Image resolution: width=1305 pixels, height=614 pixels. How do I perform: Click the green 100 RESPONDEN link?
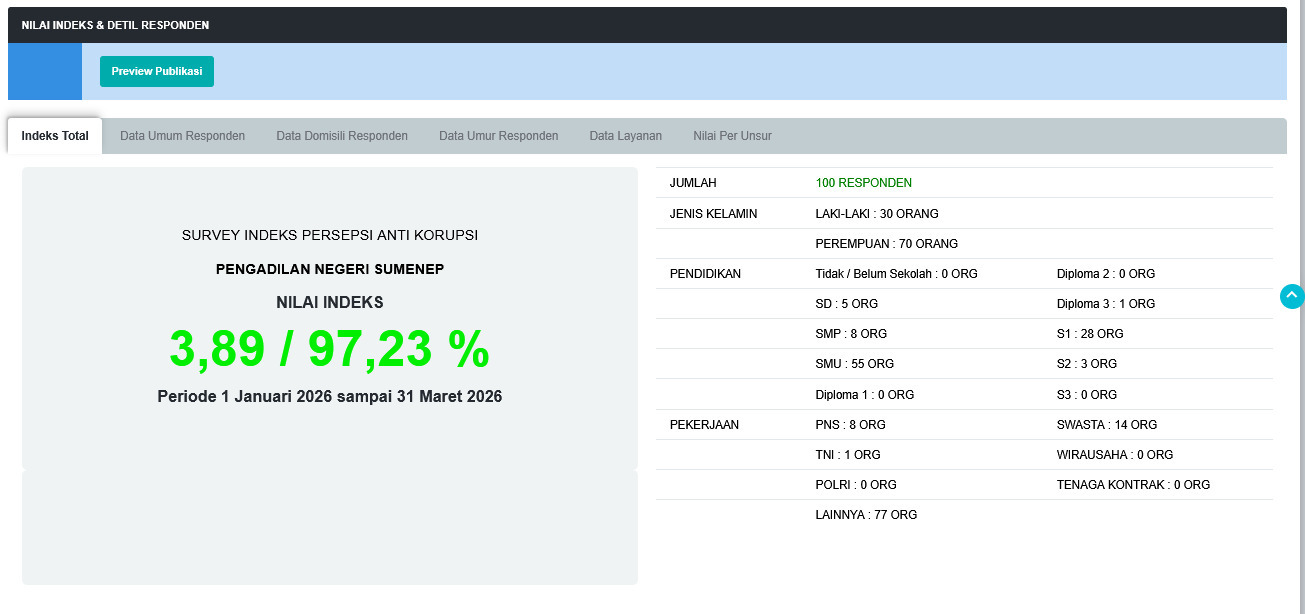[863, 182]
